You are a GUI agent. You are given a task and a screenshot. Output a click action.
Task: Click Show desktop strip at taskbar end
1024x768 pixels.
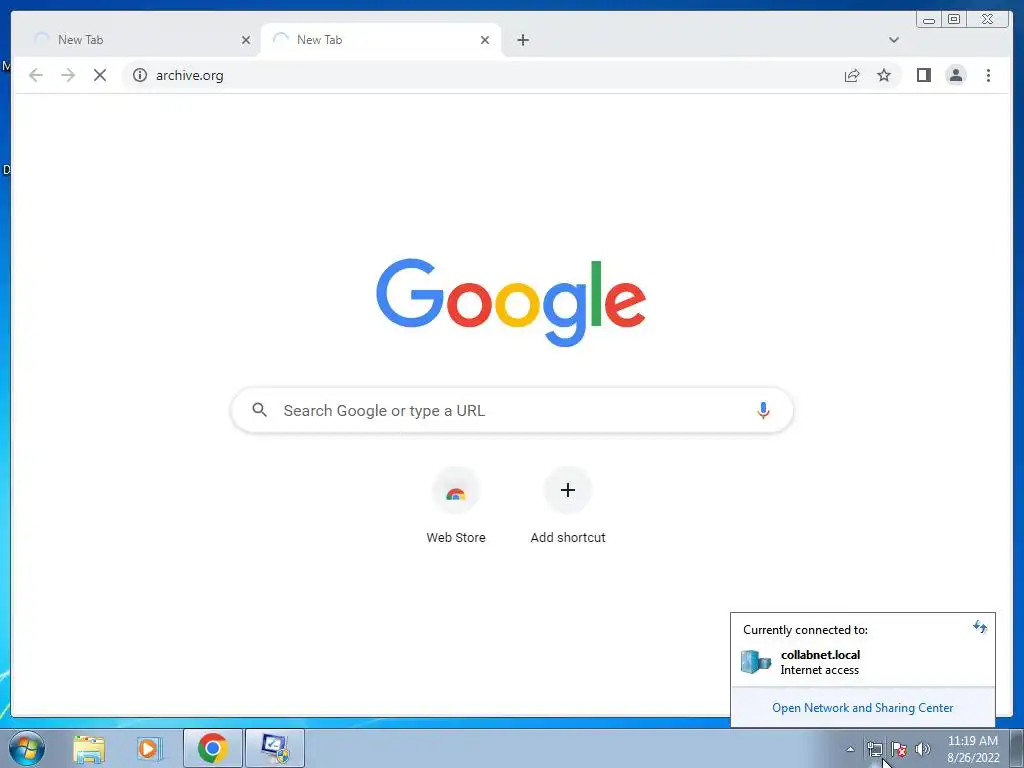[x=1016, y=748]
